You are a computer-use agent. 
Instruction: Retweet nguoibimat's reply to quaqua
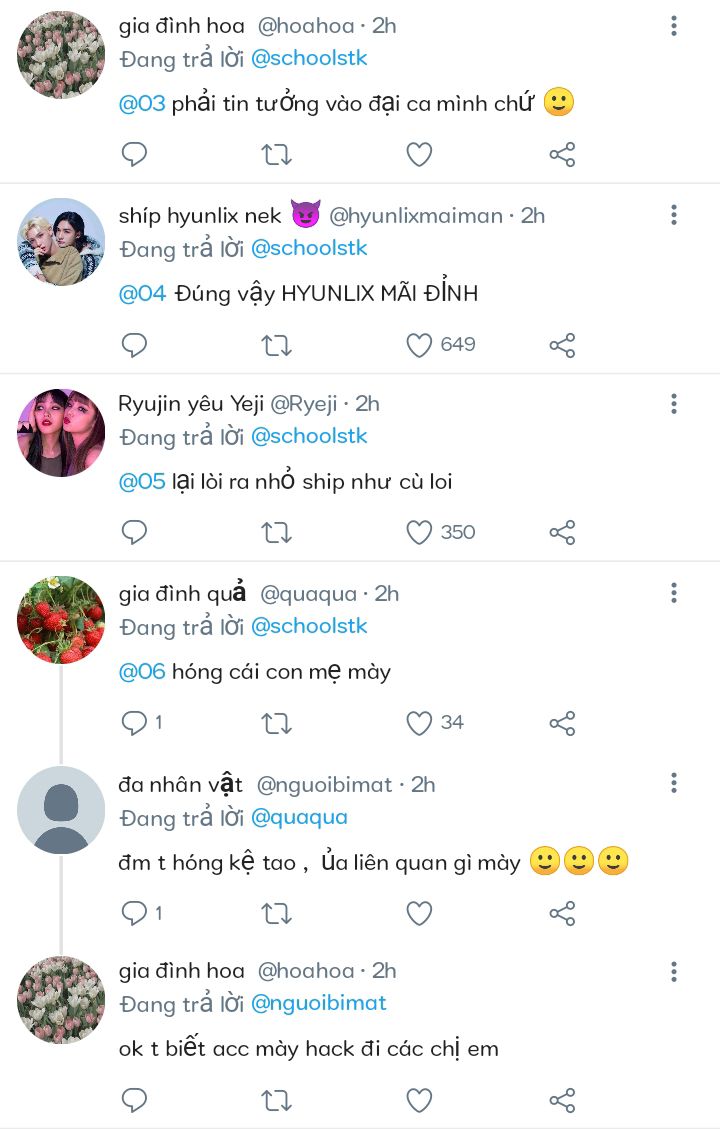point(276,913)
